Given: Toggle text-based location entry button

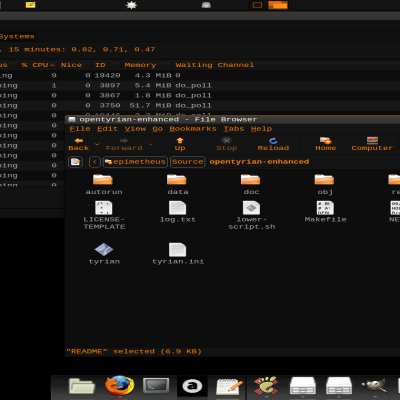Looking at the screenshot, I should coord(76,162).
